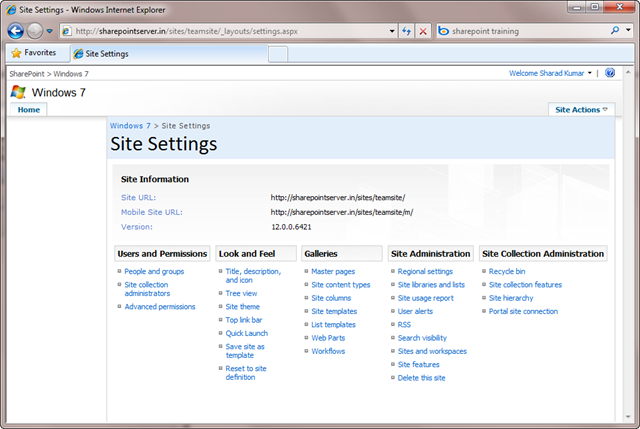This screenshot has height=429, width=640.
Task: Select the Site Settings browser tab
Action: [169, 53]
